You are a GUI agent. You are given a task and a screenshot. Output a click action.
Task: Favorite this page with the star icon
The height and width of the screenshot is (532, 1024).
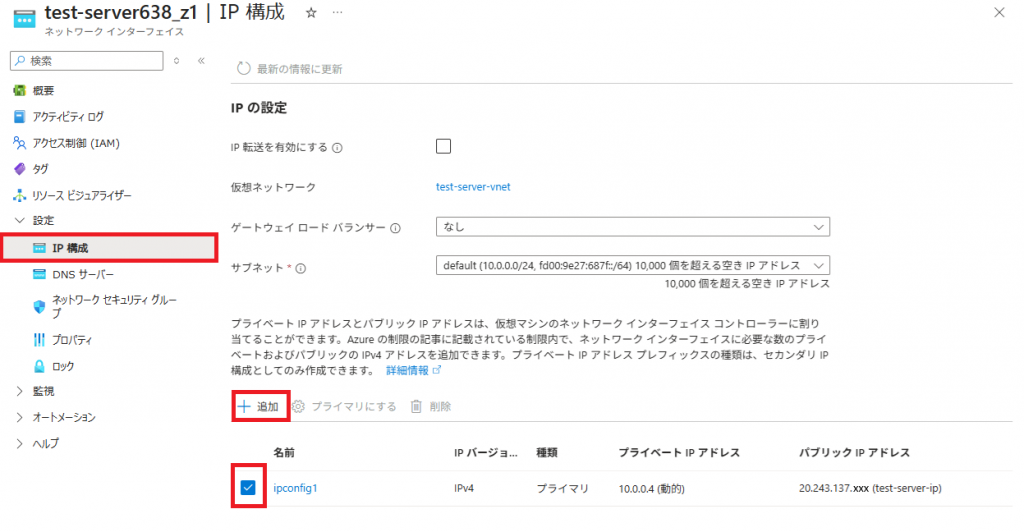click(x=312, y=12)
